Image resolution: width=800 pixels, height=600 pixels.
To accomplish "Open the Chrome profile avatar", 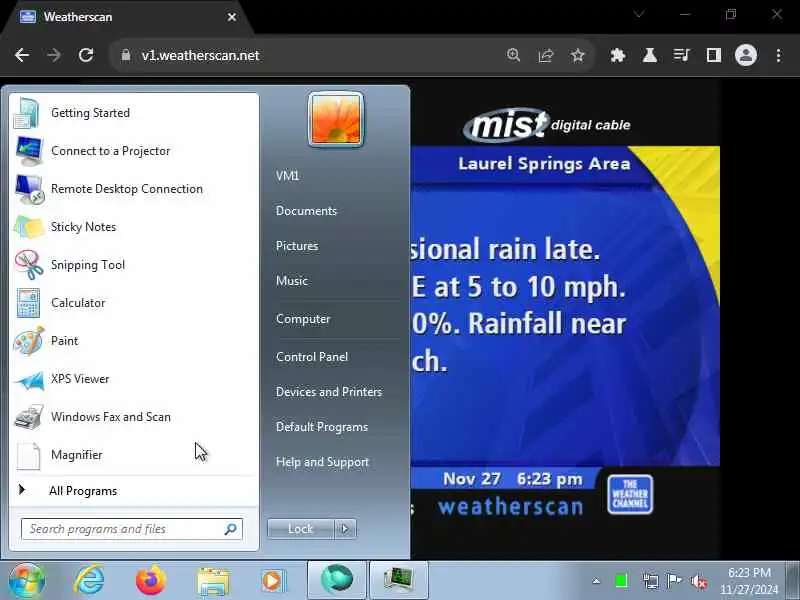I will pos(745,55).
